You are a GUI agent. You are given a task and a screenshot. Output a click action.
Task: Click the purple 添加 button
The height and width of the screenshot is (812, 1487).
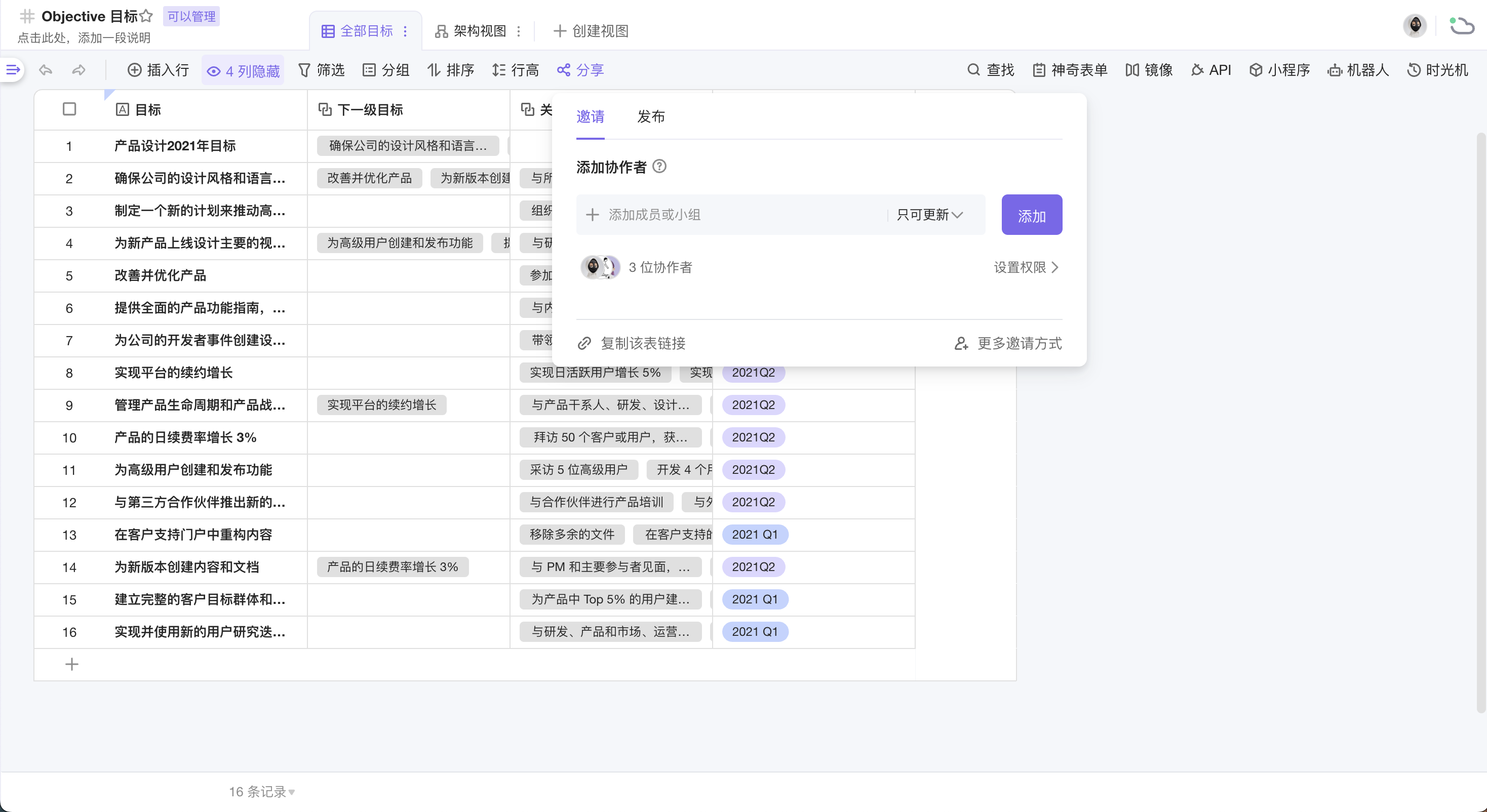pyautogui.click(x=1032, y=215)
